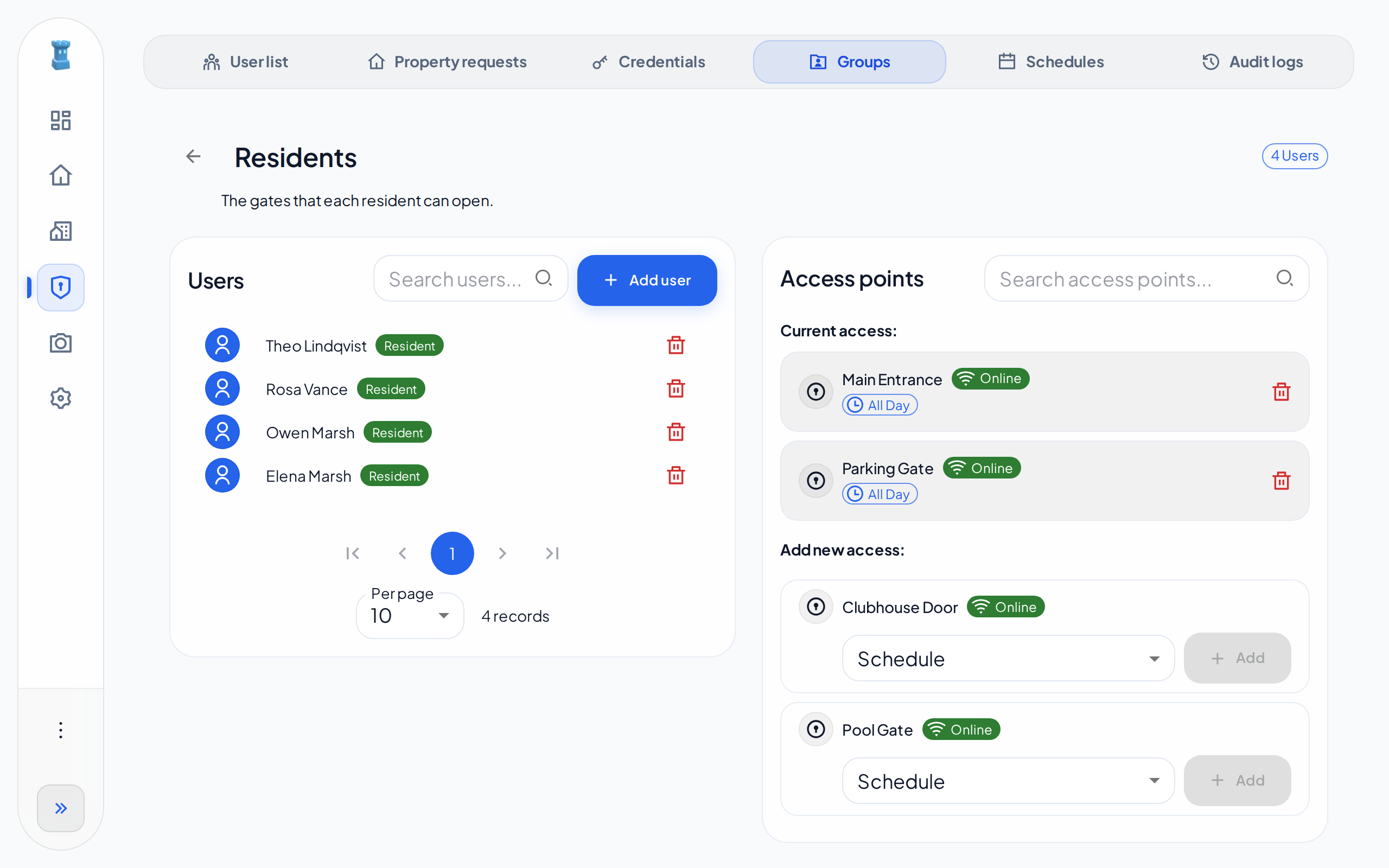The height and width of the screenshot is (868, 1389).
Task: Select the shield access control sidebar icon
Action: 60,287
